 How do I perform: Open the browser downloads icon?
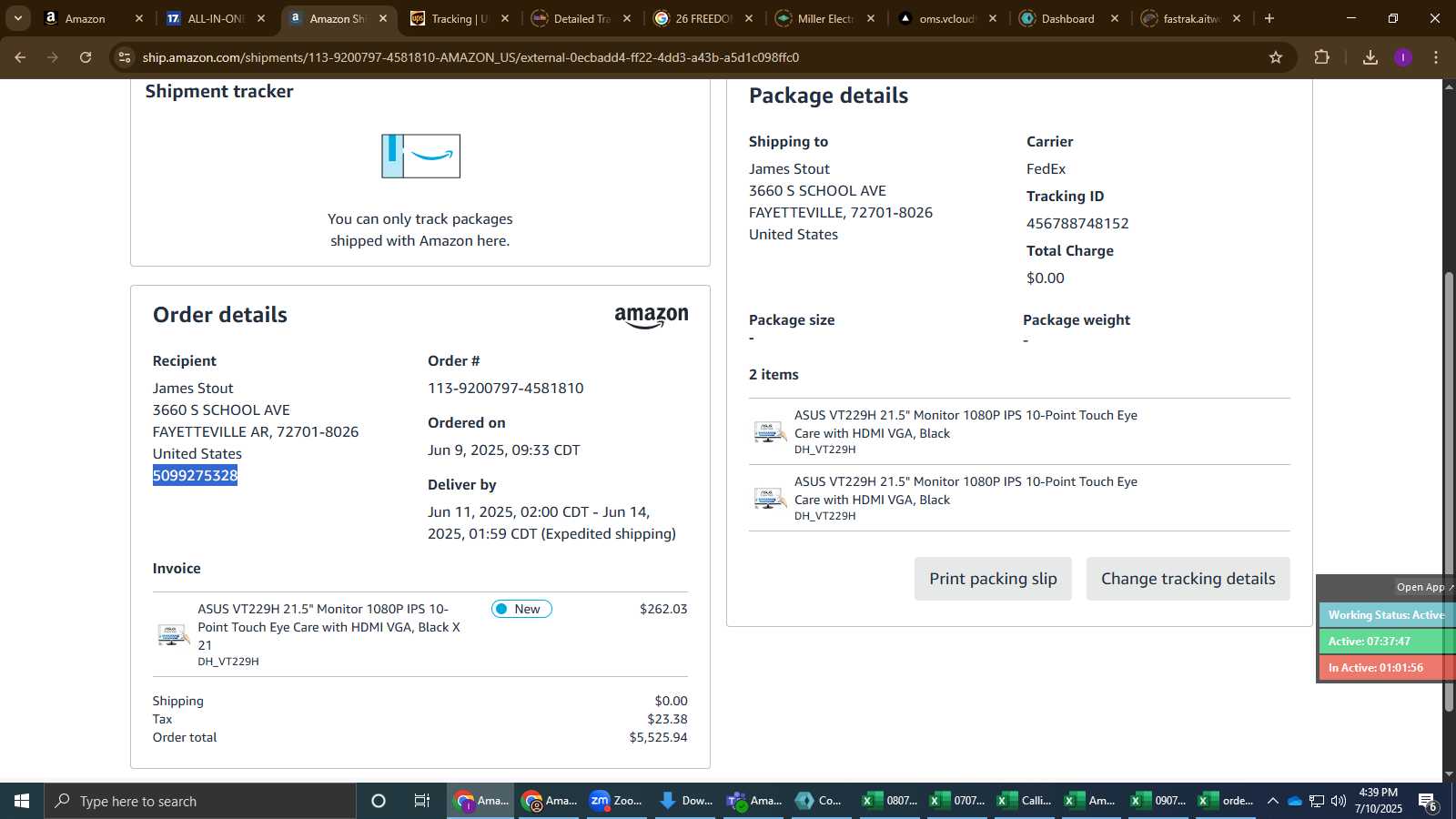point(1370,57)
